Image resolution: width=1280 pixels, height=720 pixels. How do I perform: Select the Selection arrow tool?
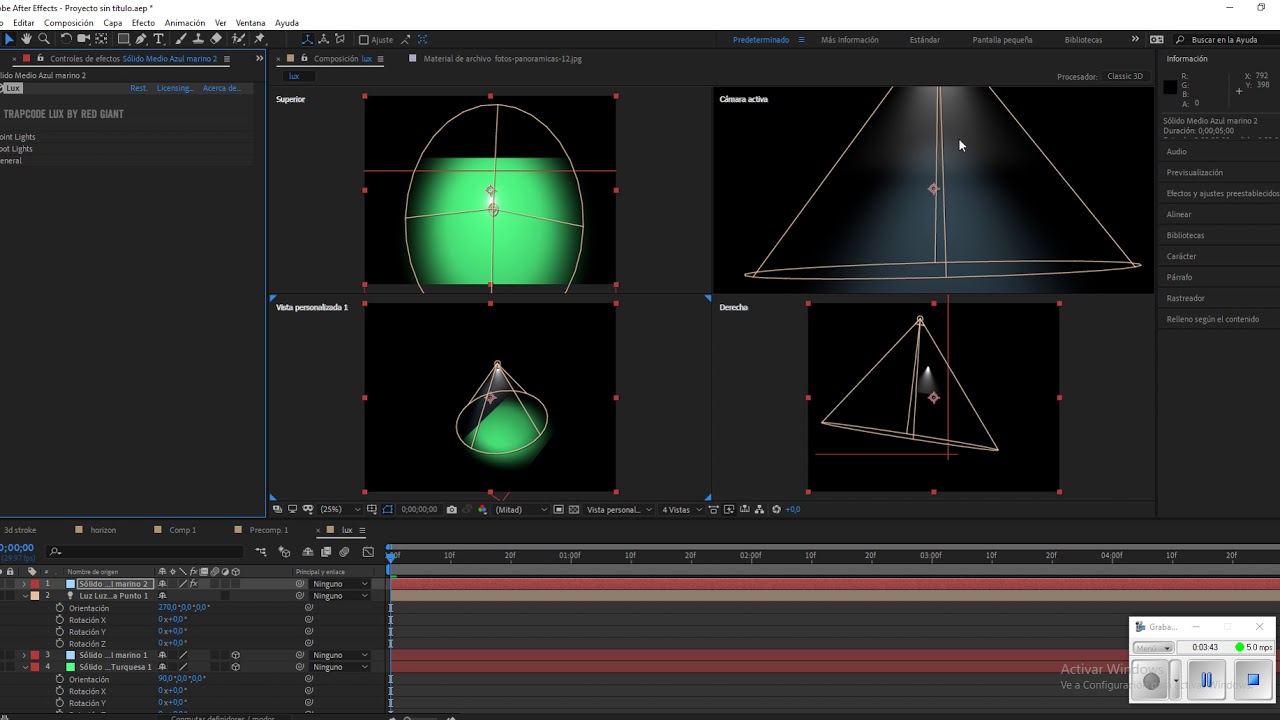click(x=9, y=39)
